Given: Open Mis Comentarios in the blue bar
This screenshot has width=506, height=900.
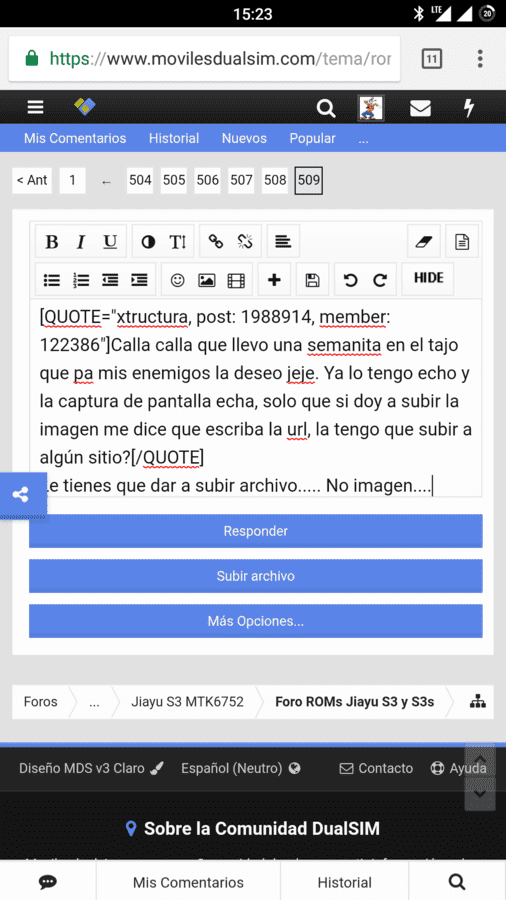Looking at the screenshot, I should [x=75, y=138].
